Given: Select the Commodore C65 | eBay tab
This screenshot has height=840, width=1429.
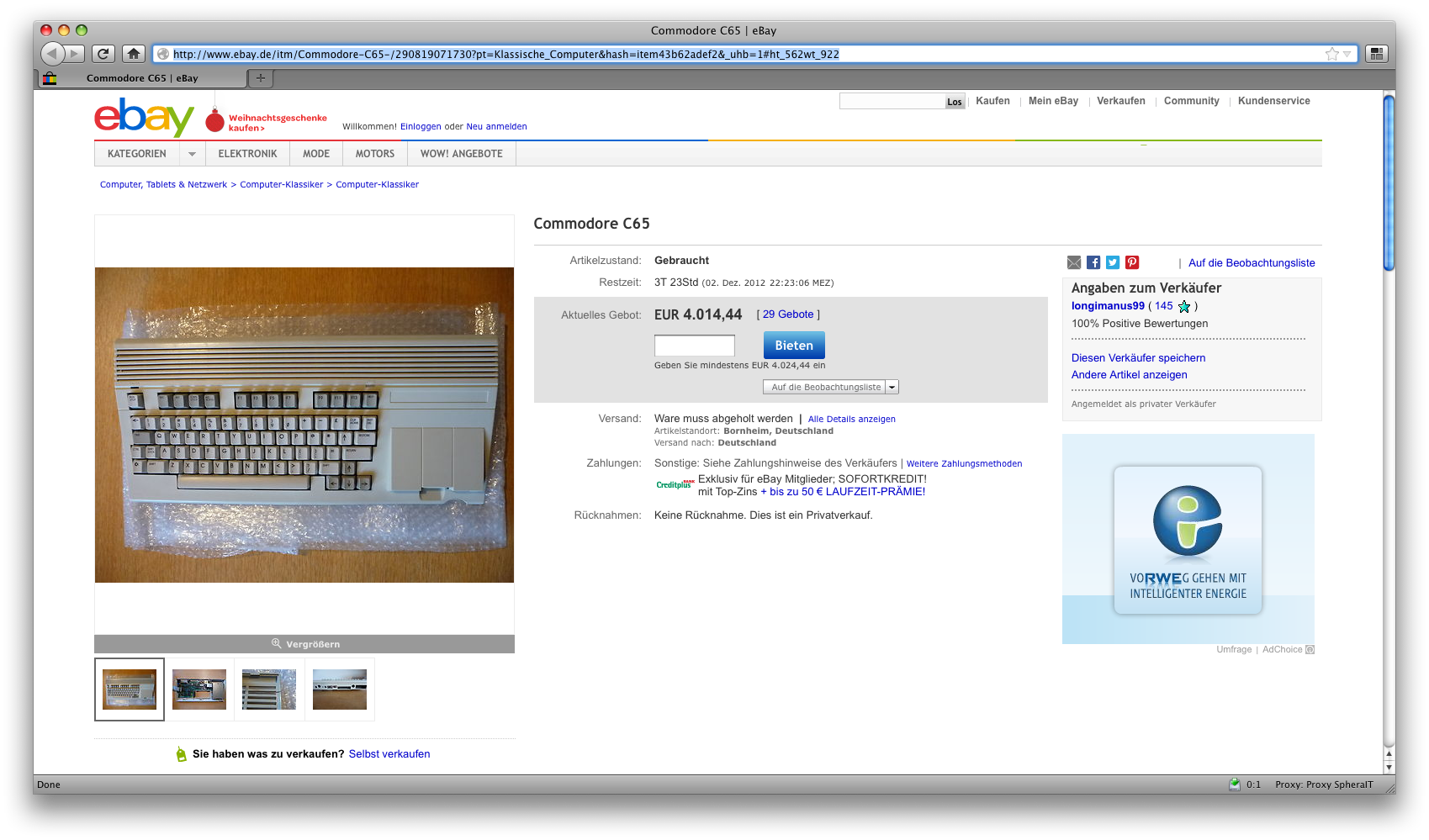Looking at the screenshot, I should (x=142, y=78).
